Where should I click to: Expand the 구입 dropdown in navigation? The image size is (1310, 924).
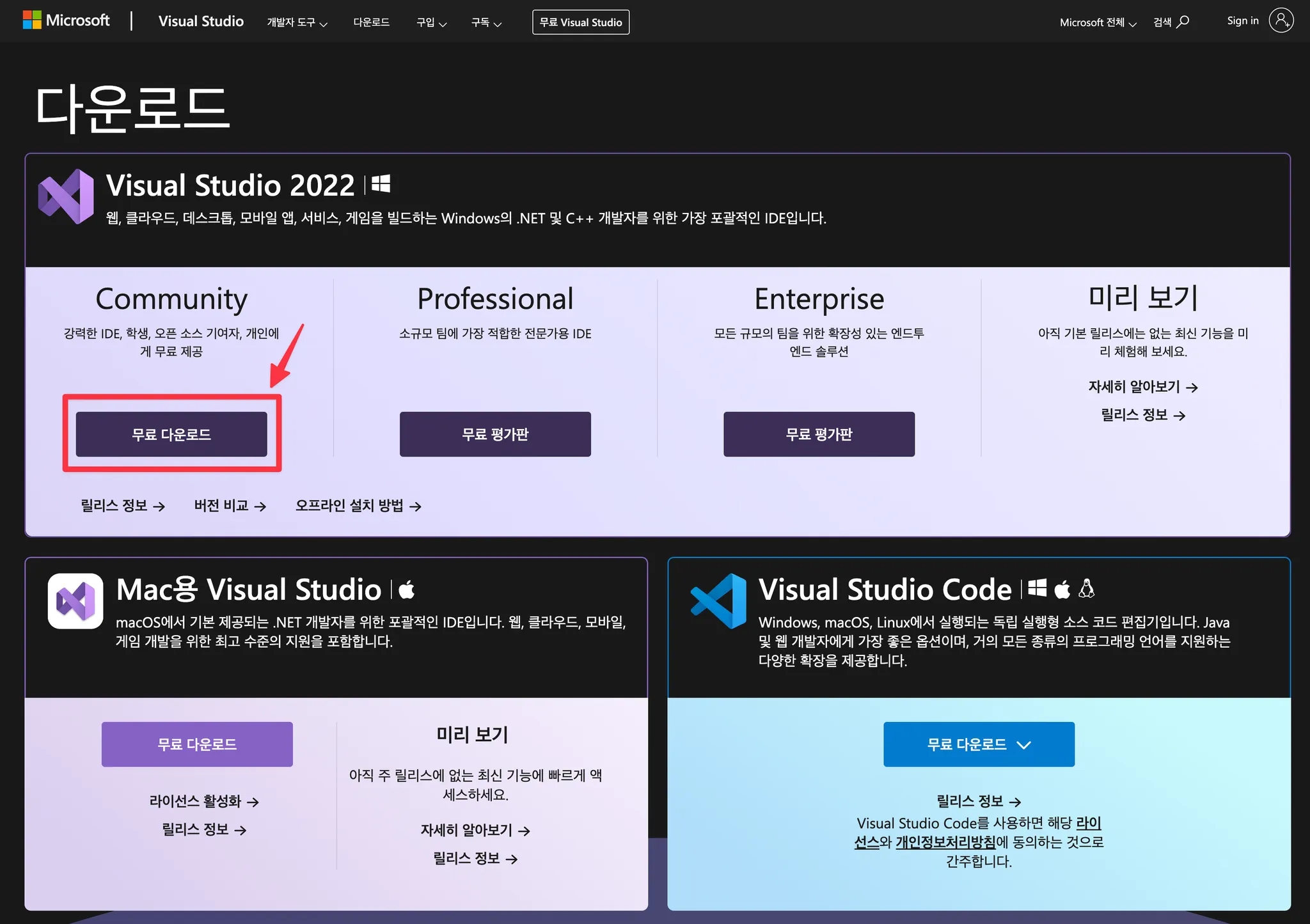(x=431, y=22)
